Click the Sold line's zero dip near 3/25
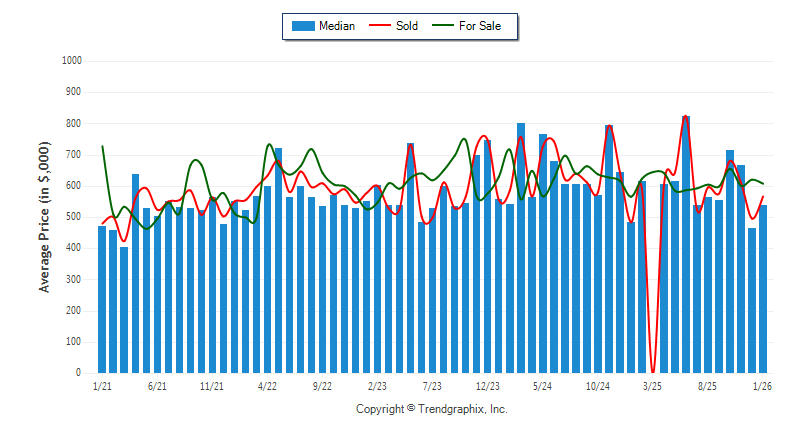The width and height of the screenshot is (800, 434). [x=653, y=368]
